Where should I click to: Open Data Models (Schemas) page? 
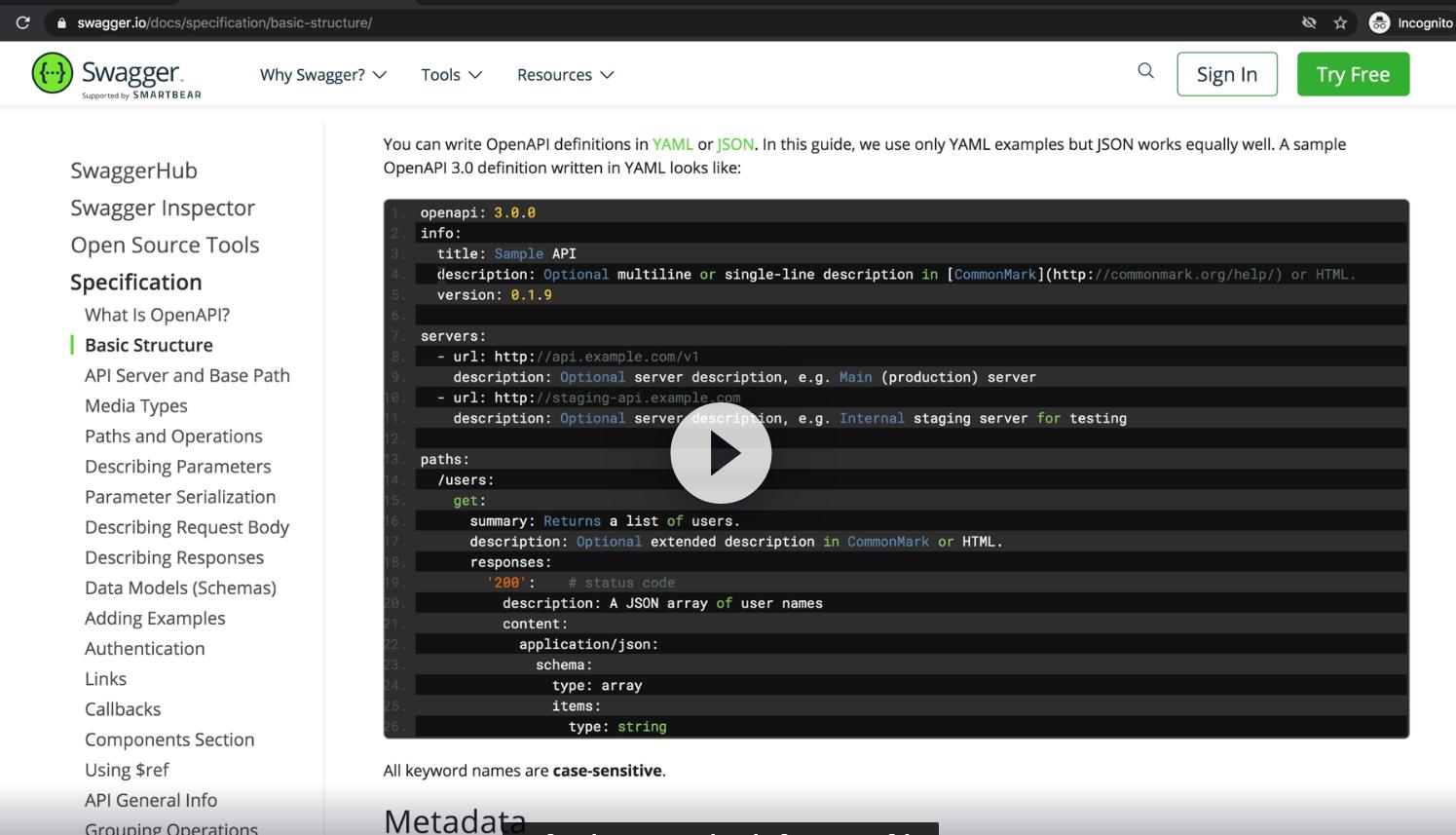180,588
